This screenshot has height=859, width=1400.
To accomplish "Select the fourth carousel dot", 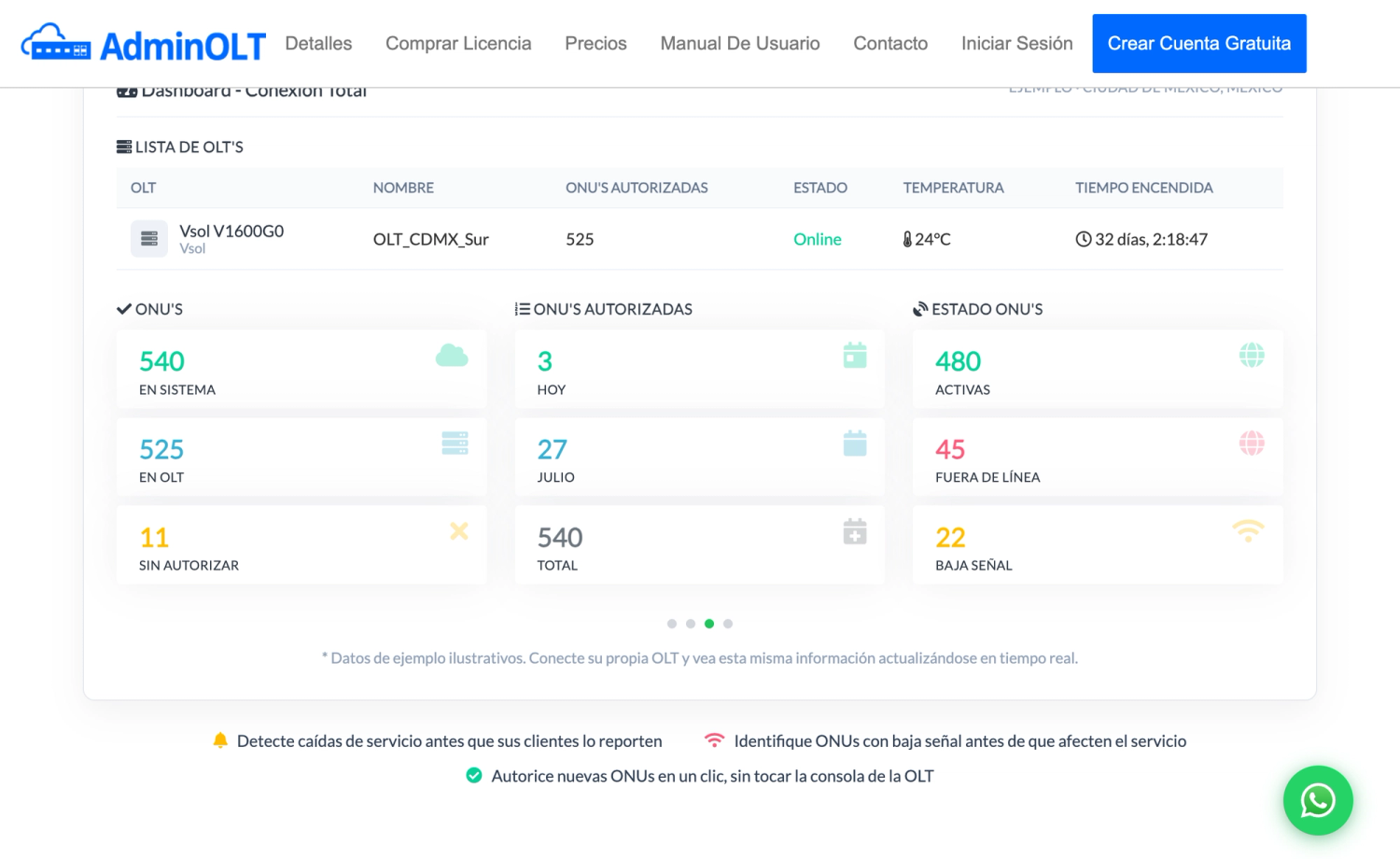I will [728, 624].
